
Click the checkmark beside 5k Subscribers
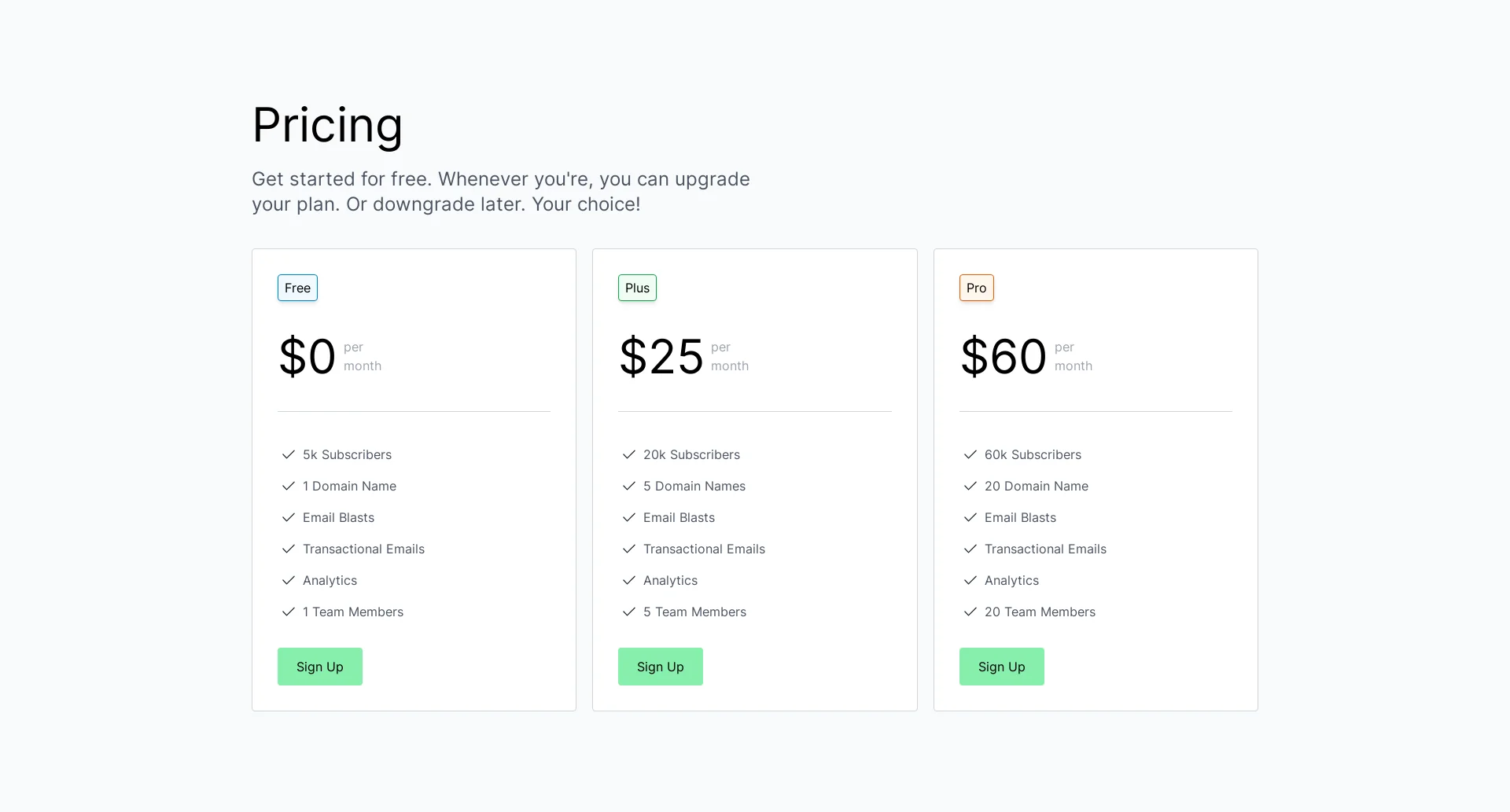coord(289,454)
